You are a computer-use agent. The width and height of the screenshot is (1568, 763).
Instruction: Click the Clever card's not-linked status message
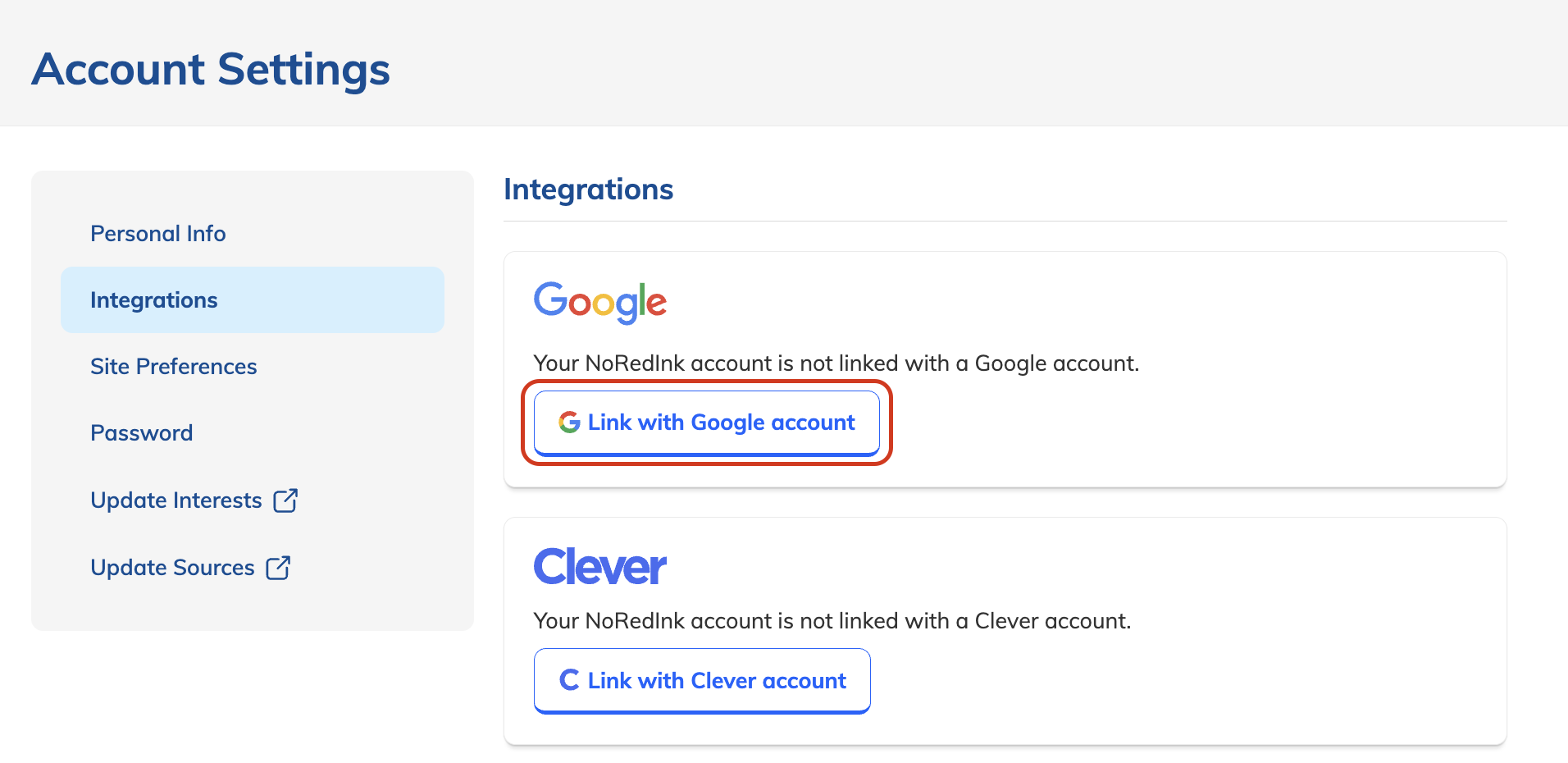point(832,620)
